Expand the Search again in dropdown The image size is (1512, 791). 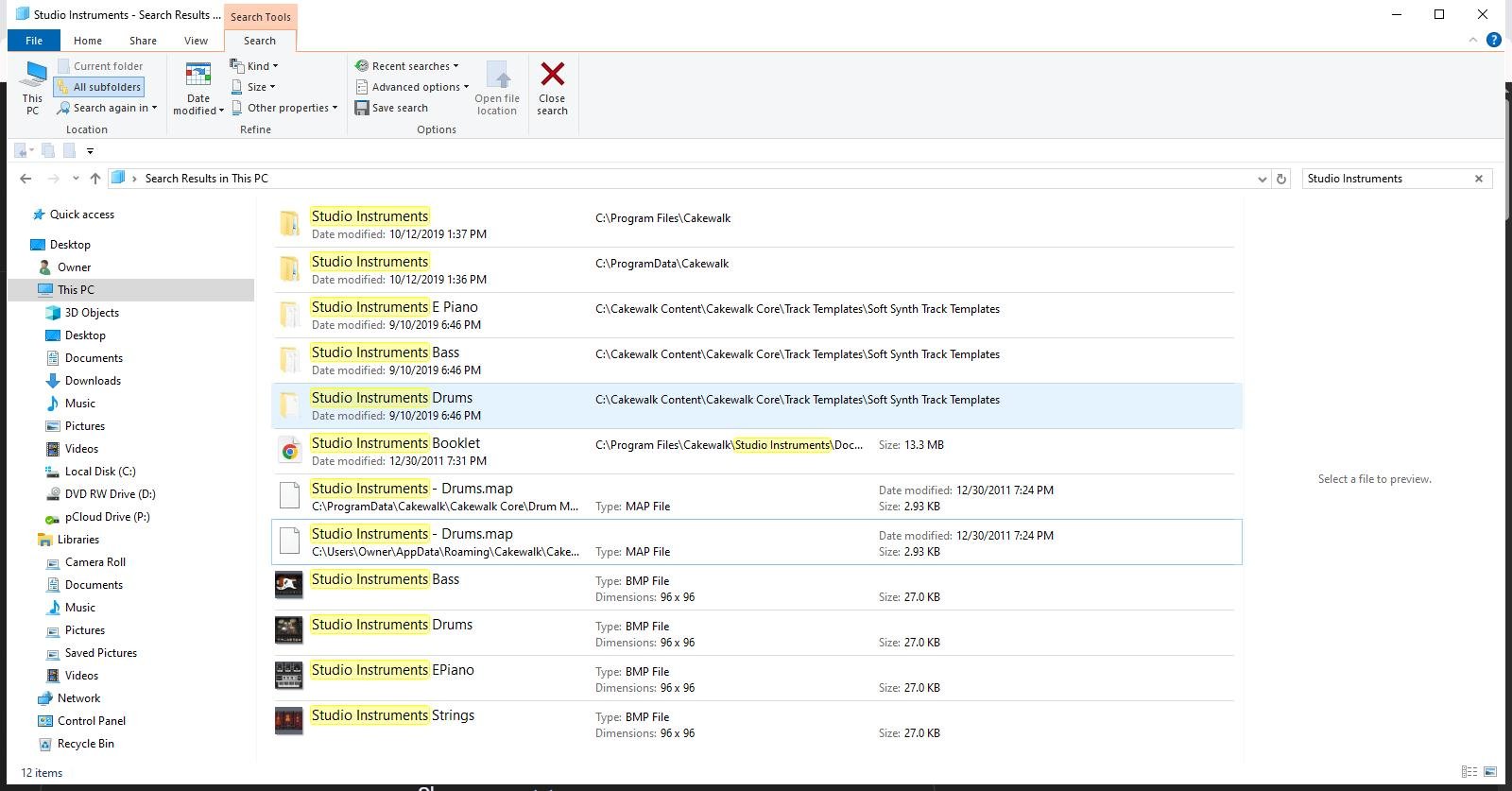click(x=107, y=108)
